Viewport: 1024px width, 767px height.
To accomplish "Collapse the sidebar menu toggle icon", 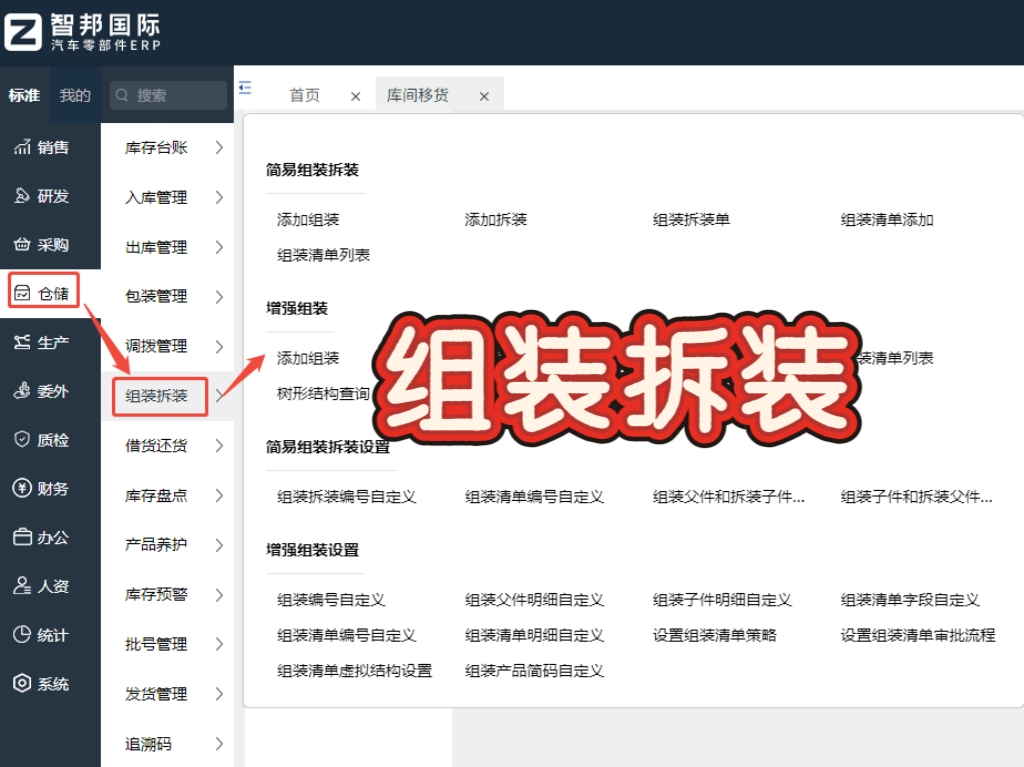I will (245, 88).
